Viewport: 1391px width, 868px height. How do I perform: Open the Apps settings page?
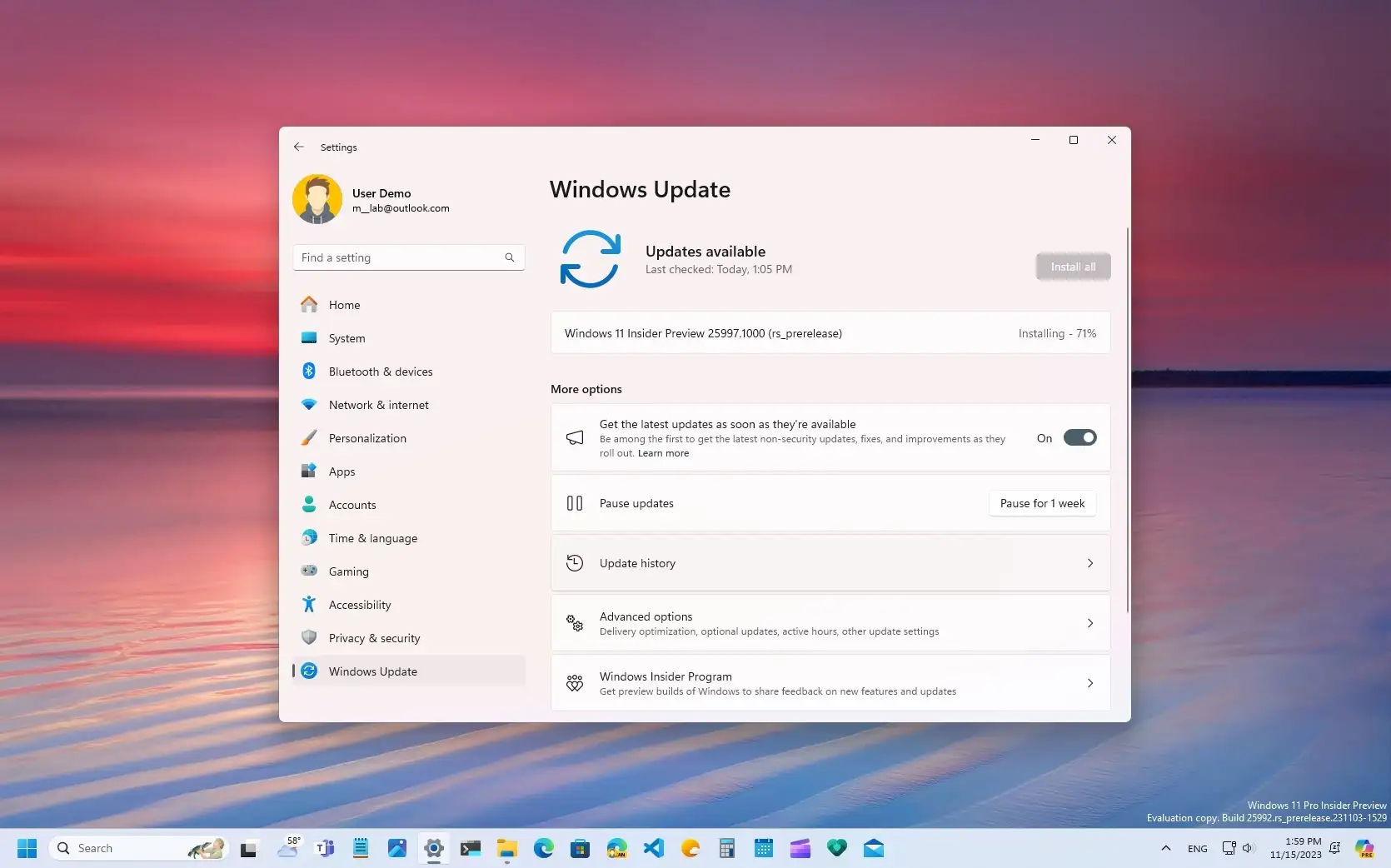tap(408, 471)
